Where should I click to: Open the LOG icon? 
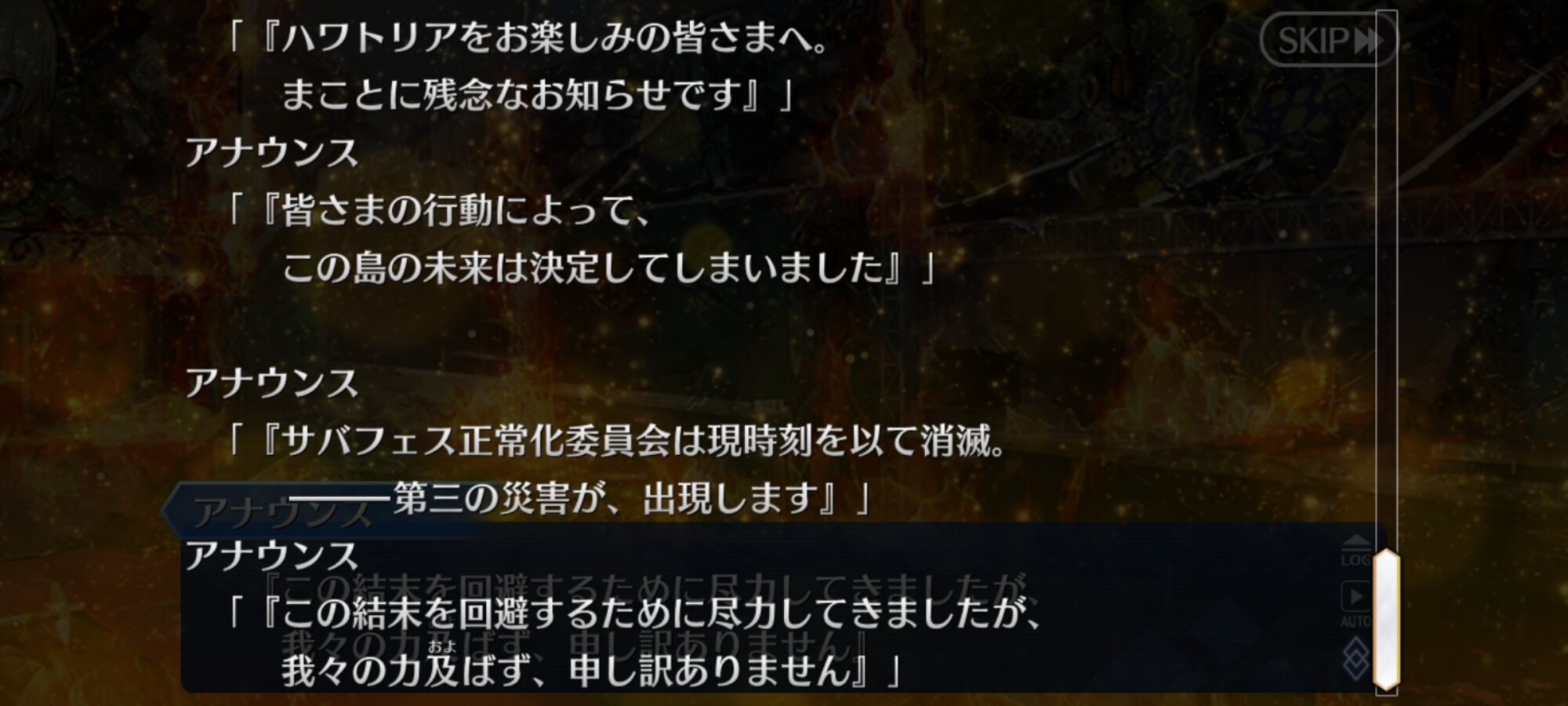(1356, 552)
